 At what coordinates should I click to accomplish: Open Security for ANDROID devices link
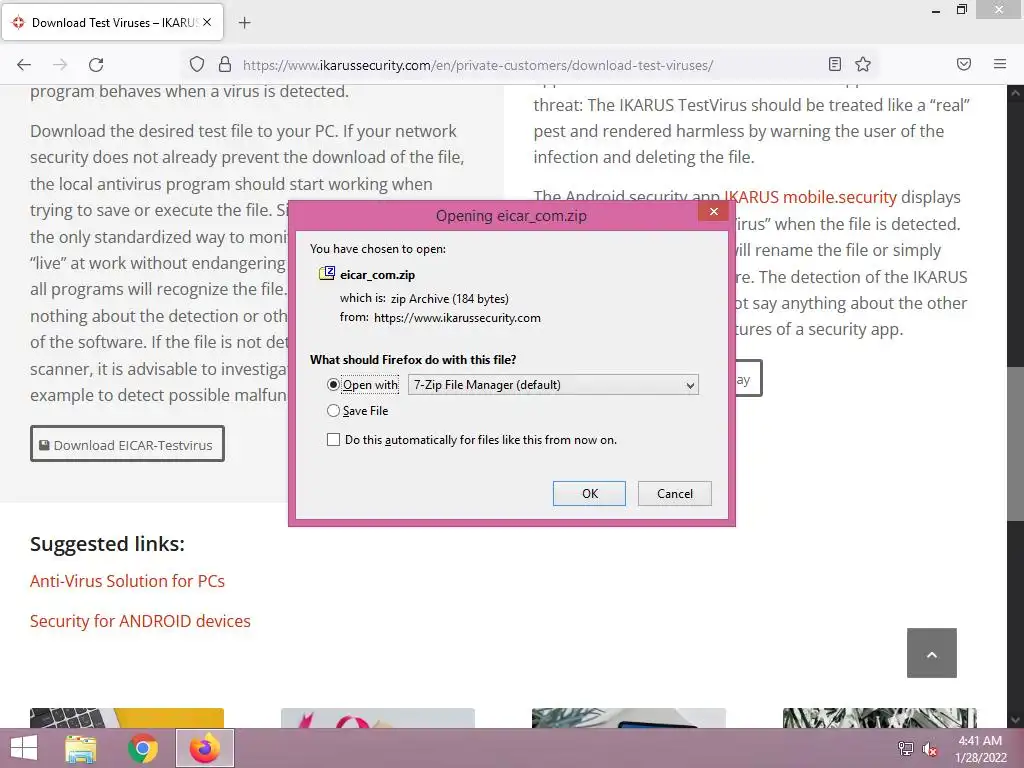pyautogui.click(x=140, y=620)
